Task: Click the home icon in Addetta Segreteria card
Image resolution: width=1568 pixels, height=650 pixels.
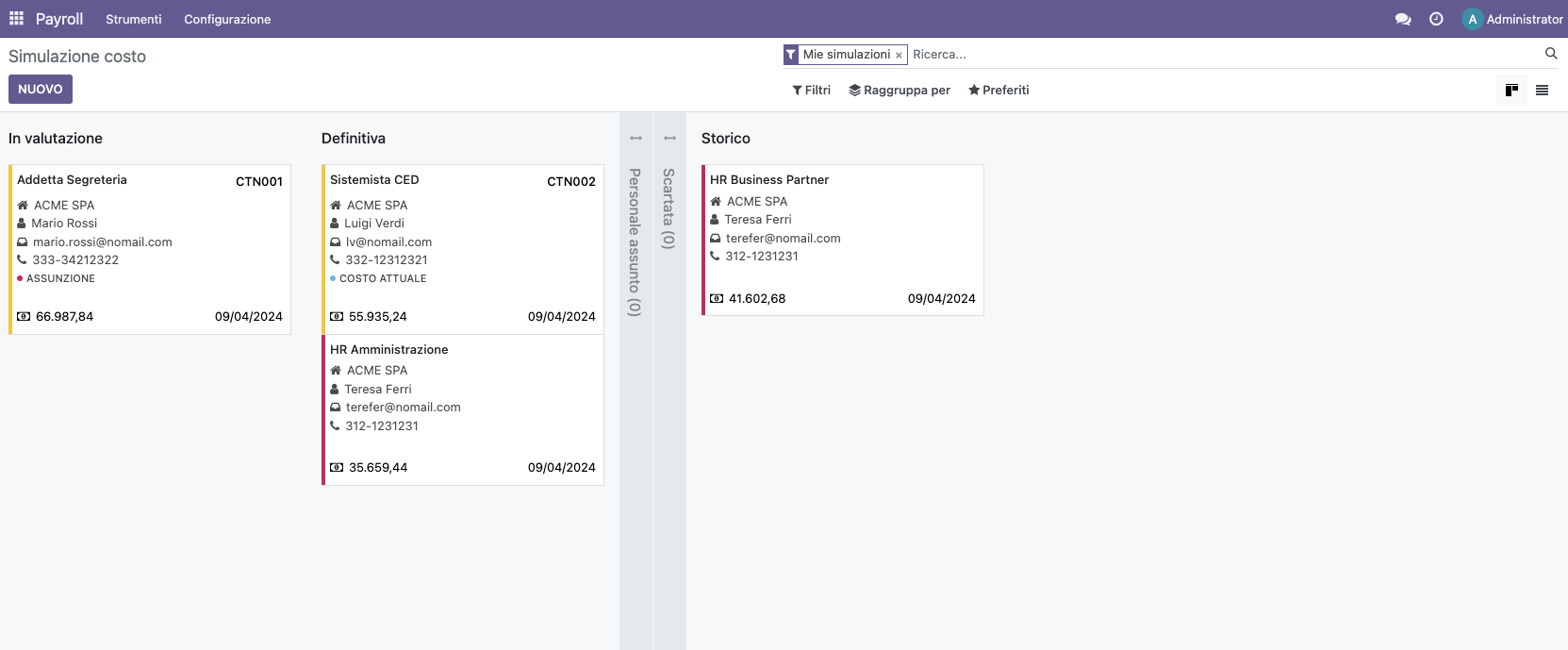Action: coord(23,205)
